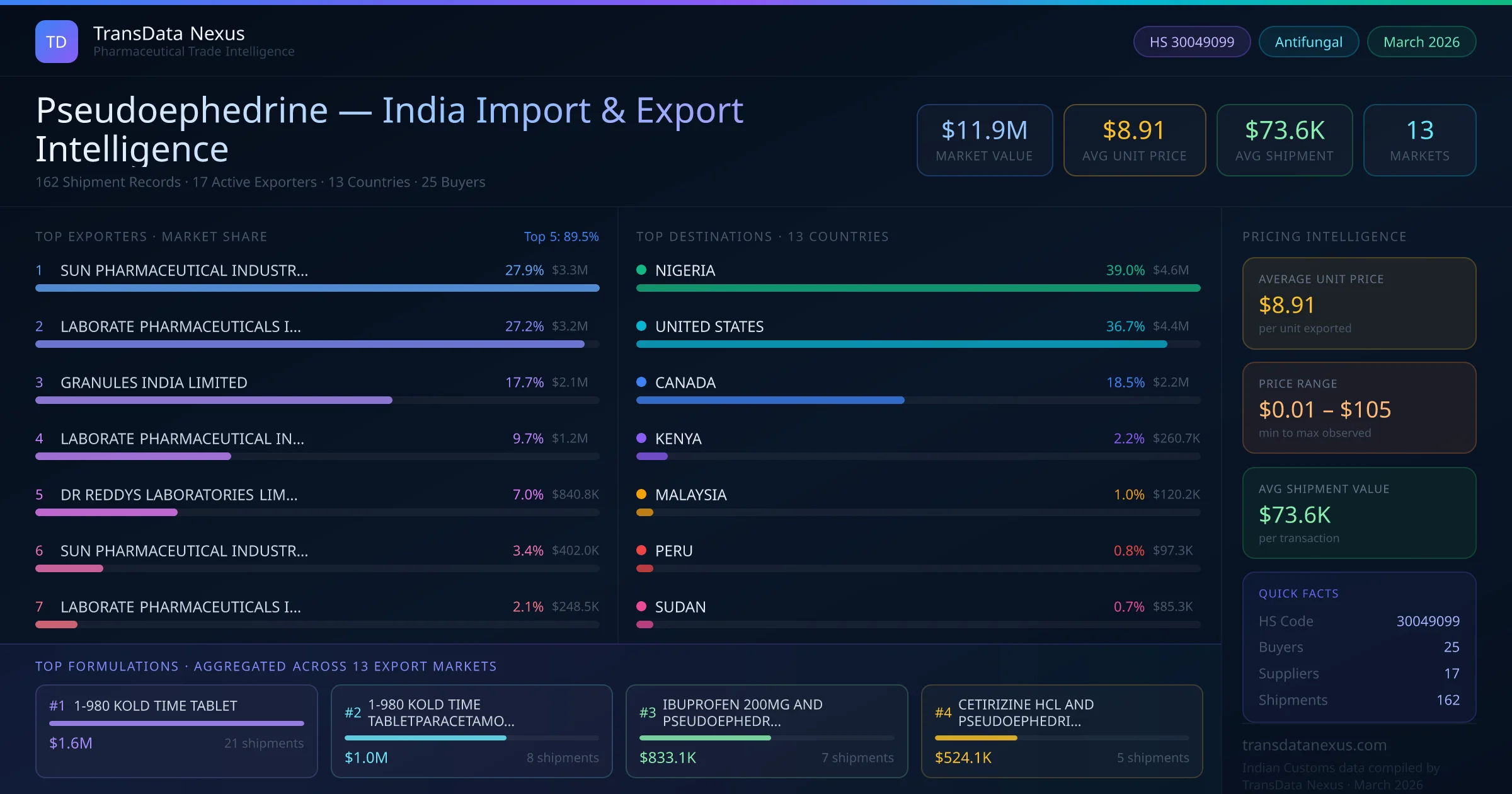The width and height of the screenshot is (1512, 794).
Task: Open the transdatanexus.com link
Action: (1314, 745)
